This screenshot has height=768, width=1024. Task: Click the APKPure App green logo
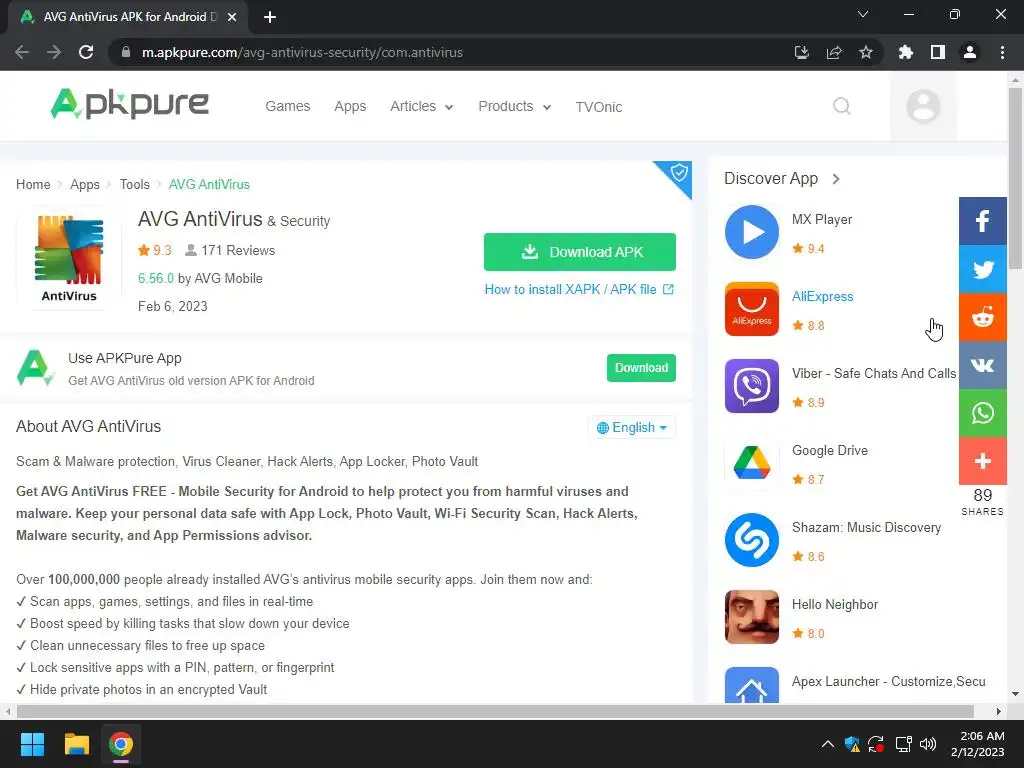pyautogui.click(x=34, y=368)
